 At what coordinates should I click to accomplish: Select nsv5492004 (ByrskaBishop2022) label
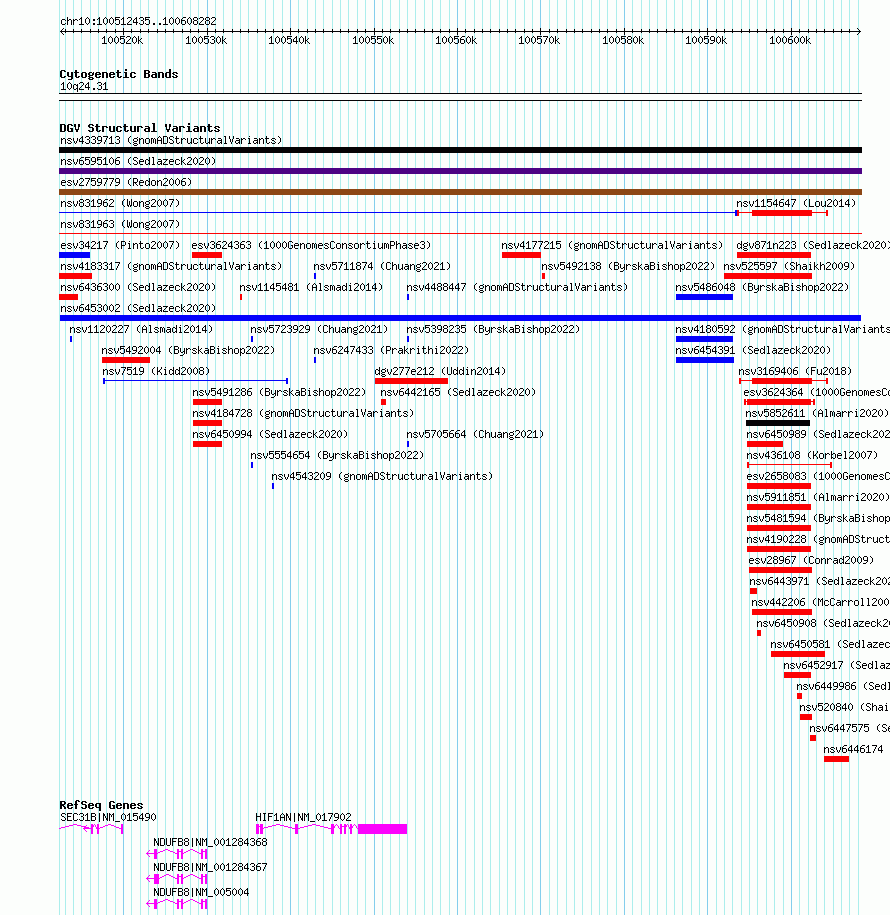[x=188, y=350]
